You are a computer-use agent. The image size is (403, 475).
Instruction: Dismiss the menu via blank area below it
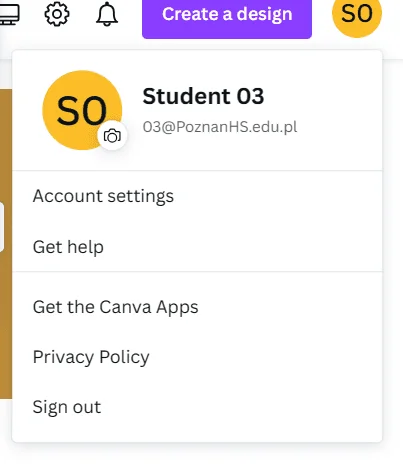tap(200, 460)
